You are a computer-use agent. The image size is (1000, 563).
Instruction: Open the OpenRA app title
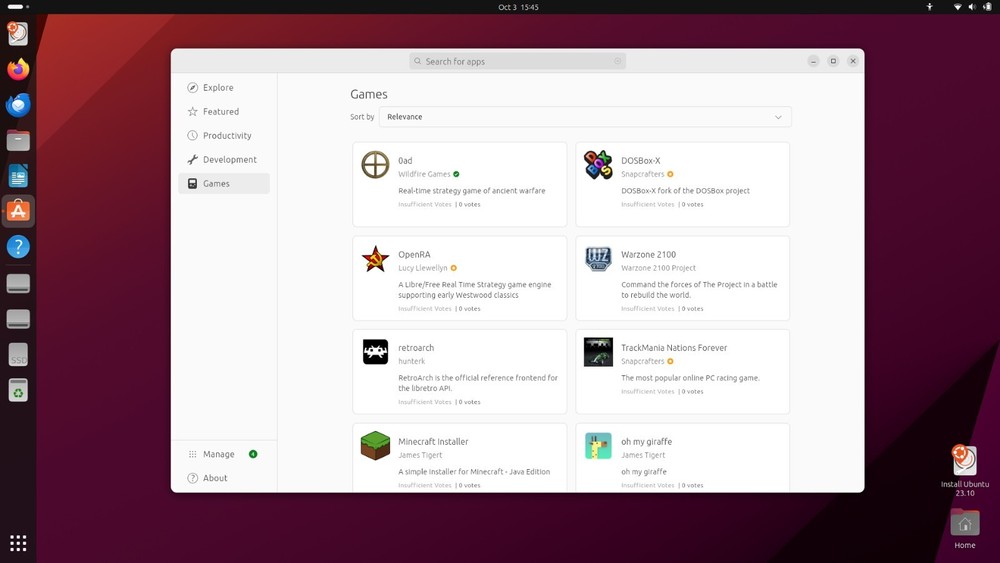coord(414,254)
